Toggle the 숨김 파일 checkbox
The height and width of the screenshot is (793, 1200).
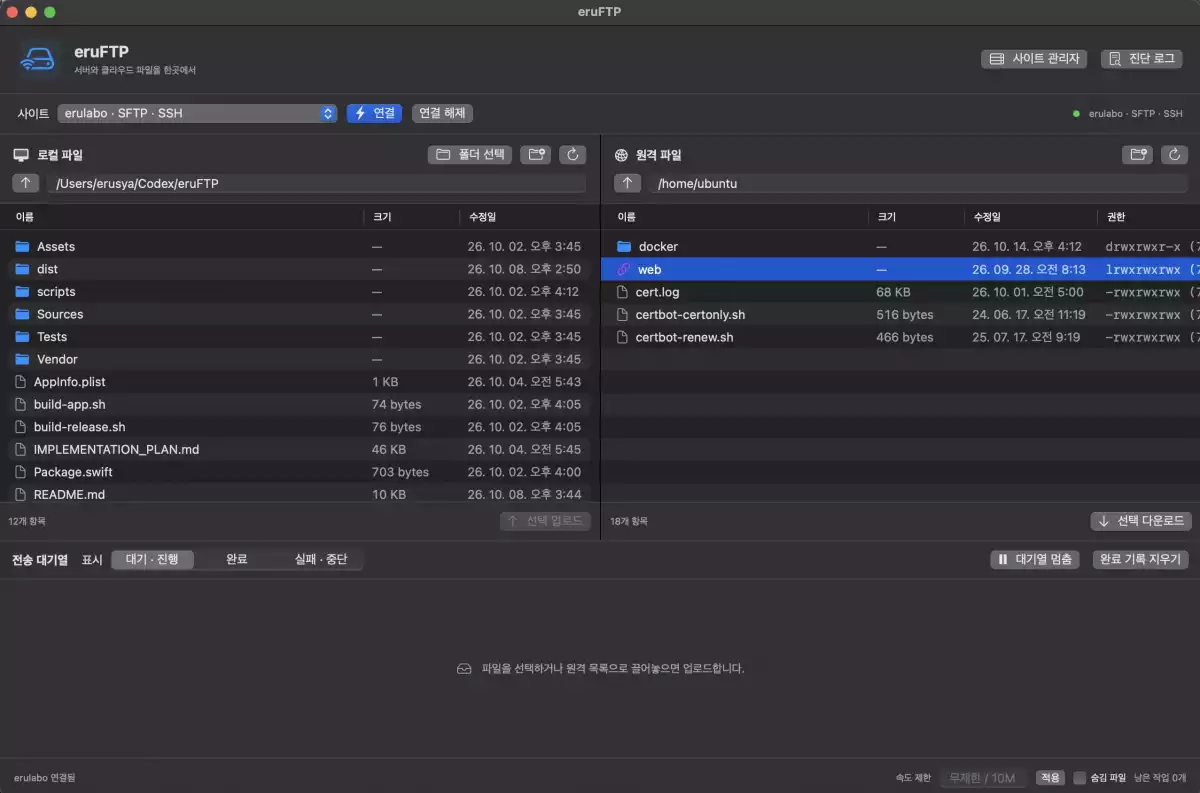click(x=1080, y=778)
